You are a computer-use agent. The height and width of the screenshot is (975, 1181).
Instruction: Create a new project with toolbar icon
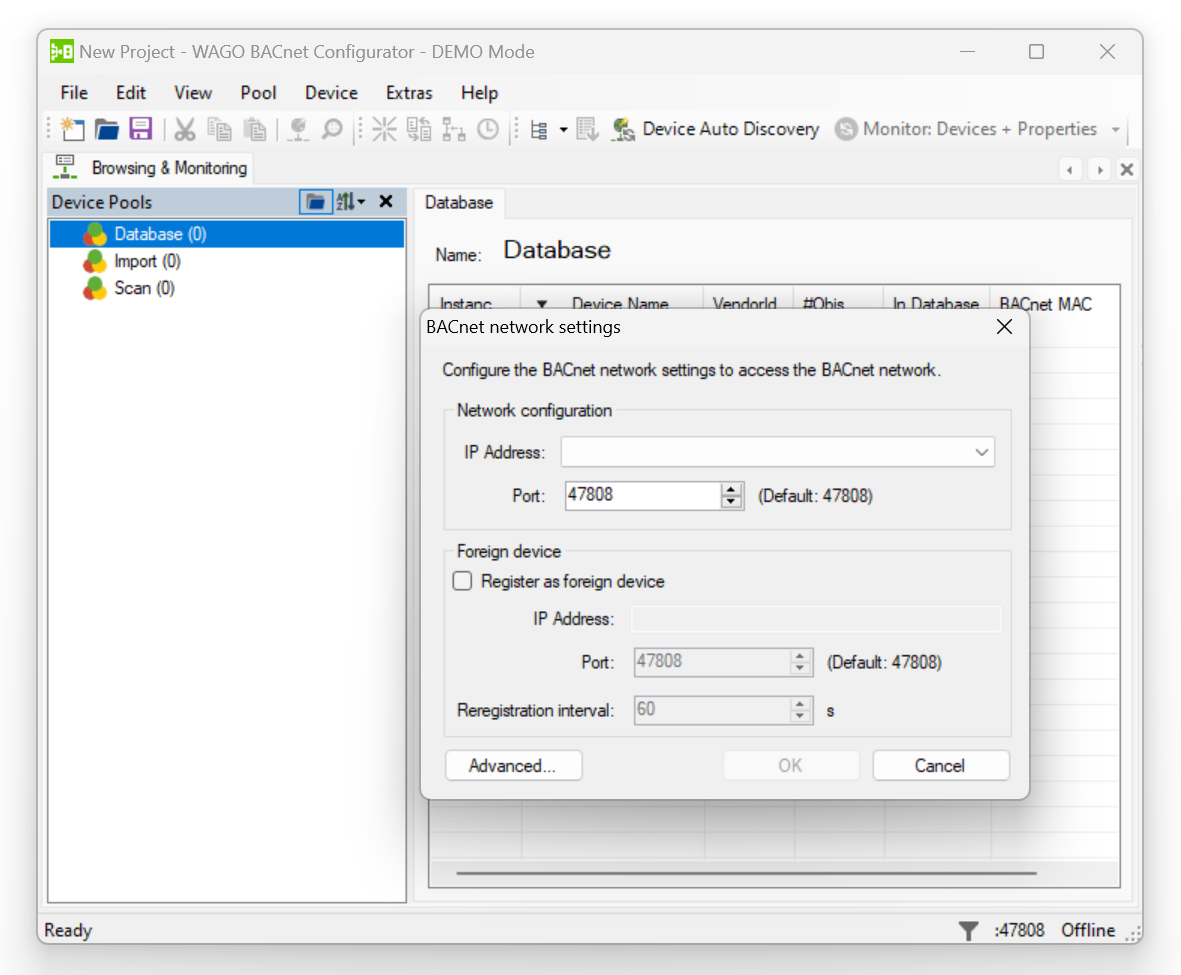pos(72,130)
